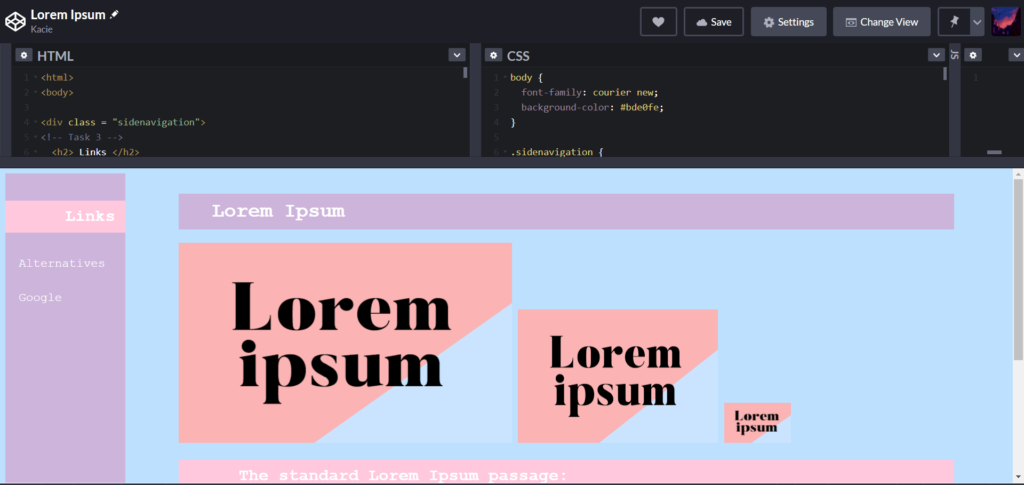1024x485 pixels.
Task: Collapse the sidenavigation div in the HTML editor
Action: (x=35, y=122)
